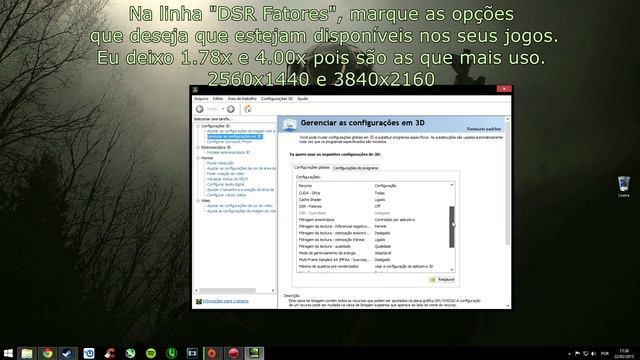Open the Windows Start button

click(x=8, y=353)
